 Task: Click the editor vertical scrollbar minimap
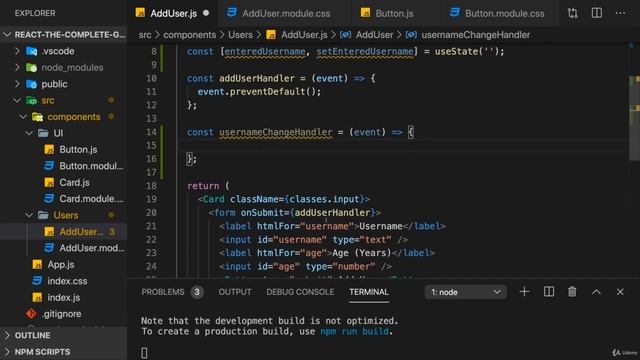[x=634, y=118]
